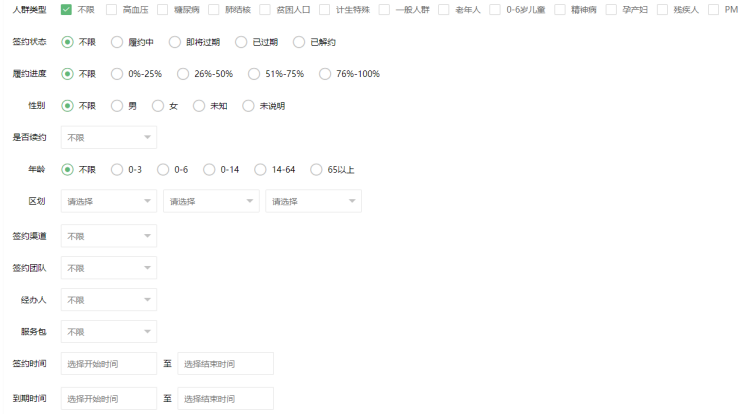Viewport: 740px width, 415px height.
Task: Select the 0-14 age range option
Action: pyautogui.click(x=210, y=170)
